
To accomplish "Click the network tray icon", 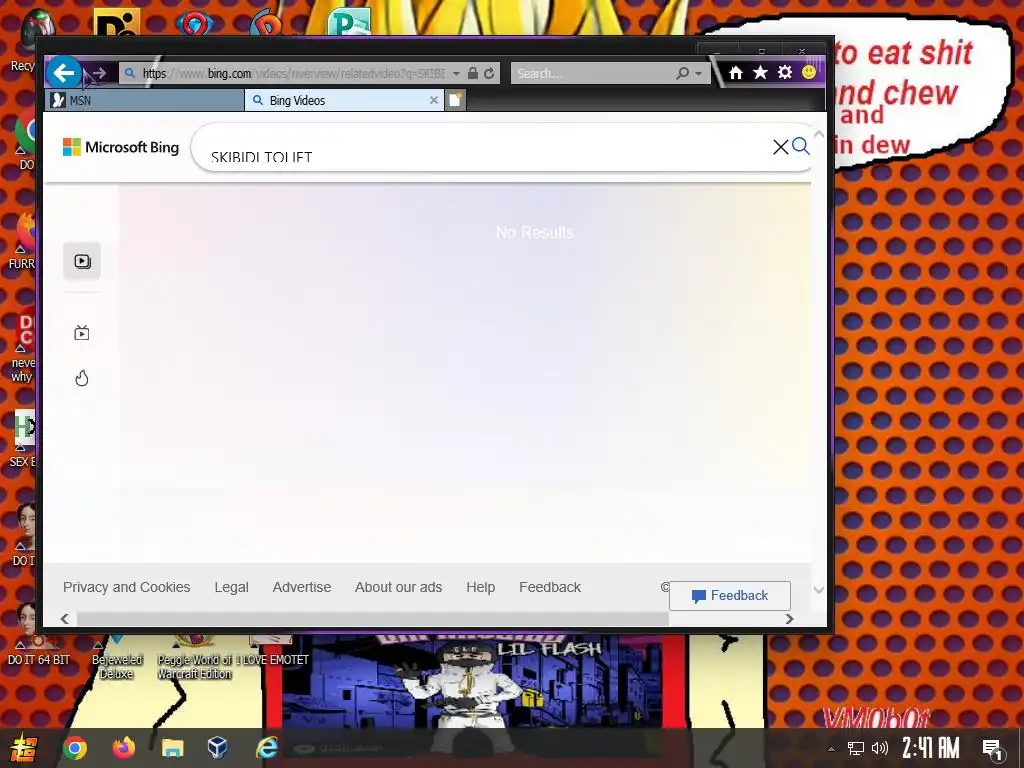I will pyautogui.click(x=856, y=748).
